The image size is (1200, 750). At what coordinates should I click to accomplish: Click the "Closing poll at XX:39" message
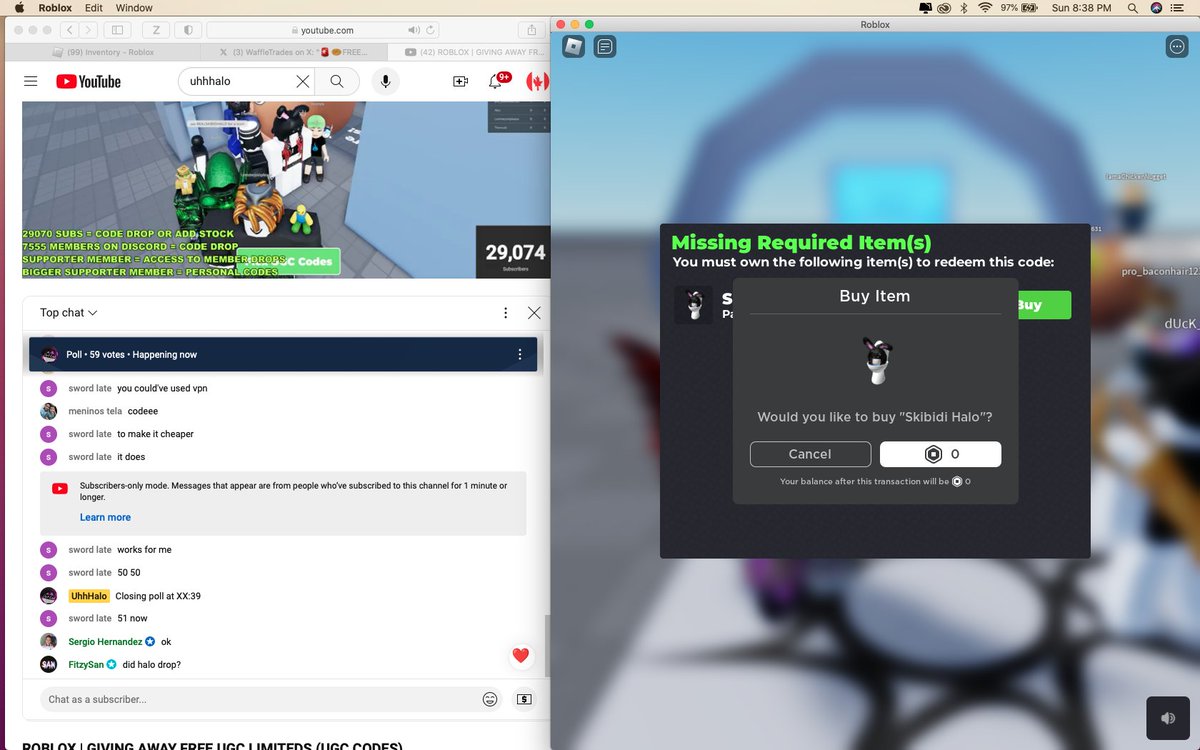tap(158, 596)
